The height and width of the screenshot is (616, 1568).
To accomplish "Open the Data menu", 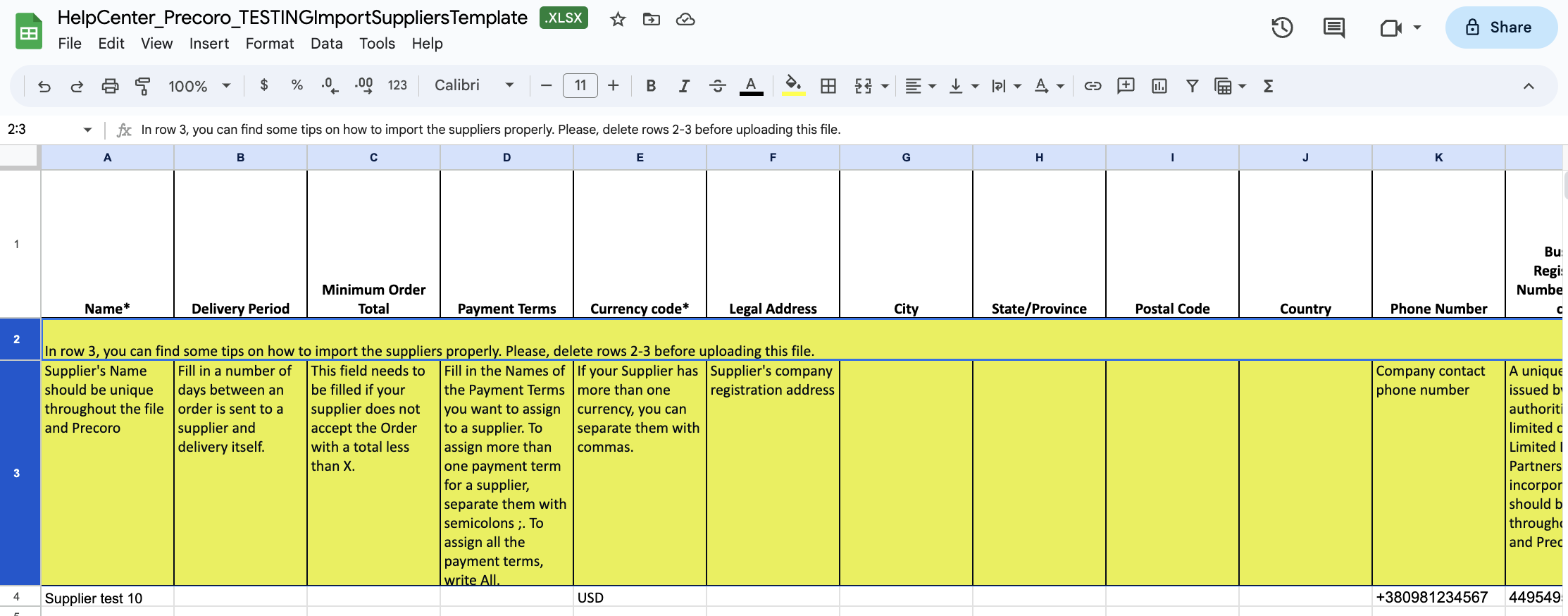I will coord(326,44).
